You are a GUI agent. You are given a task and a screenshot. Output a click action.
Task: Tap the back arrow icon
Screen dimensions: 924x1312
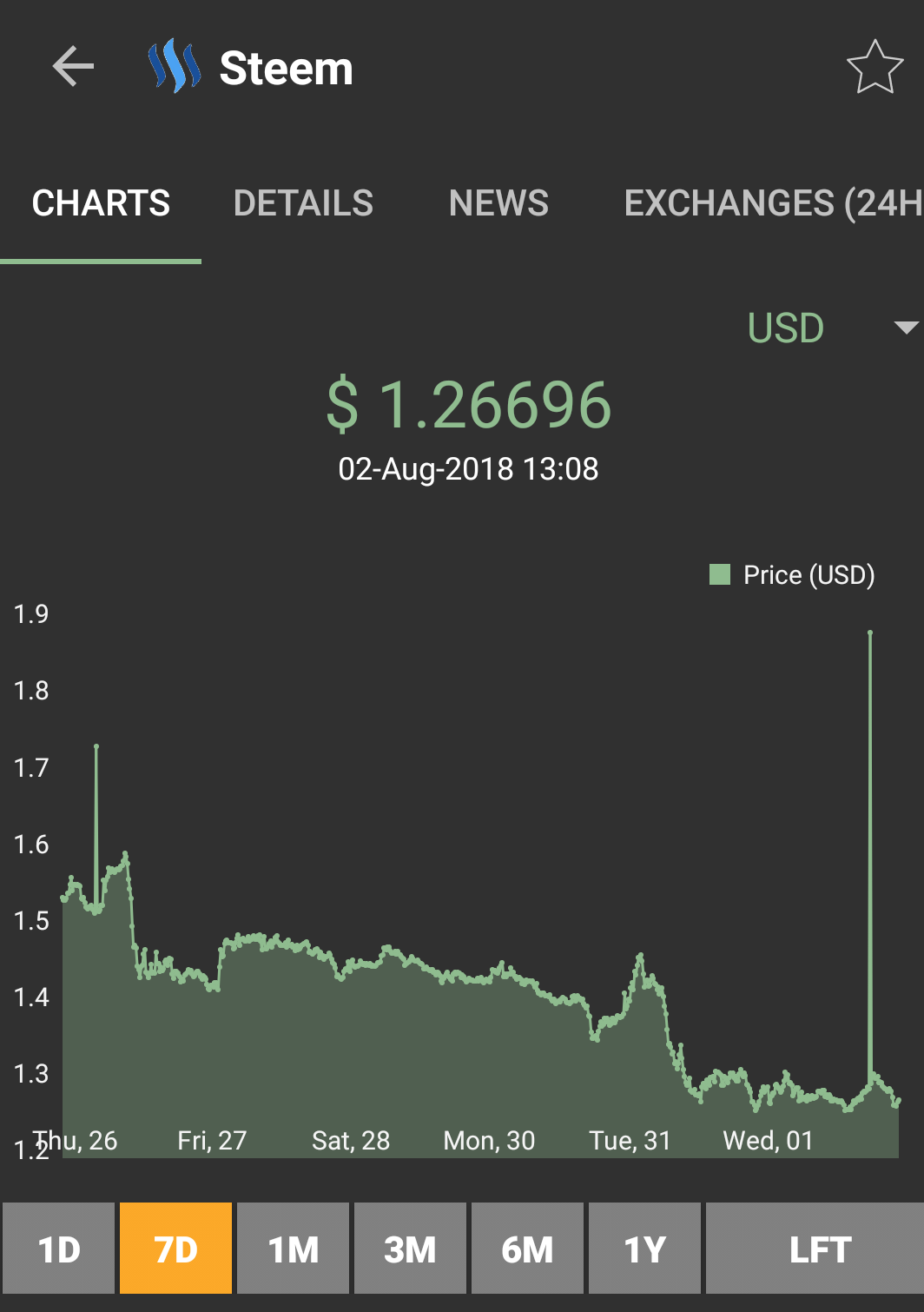pos(73,67)
